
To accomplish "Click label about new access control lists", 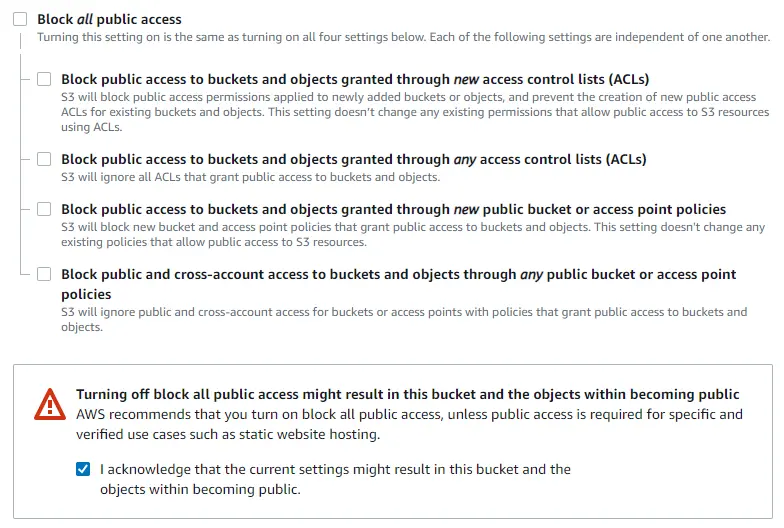I will point(355,79).
